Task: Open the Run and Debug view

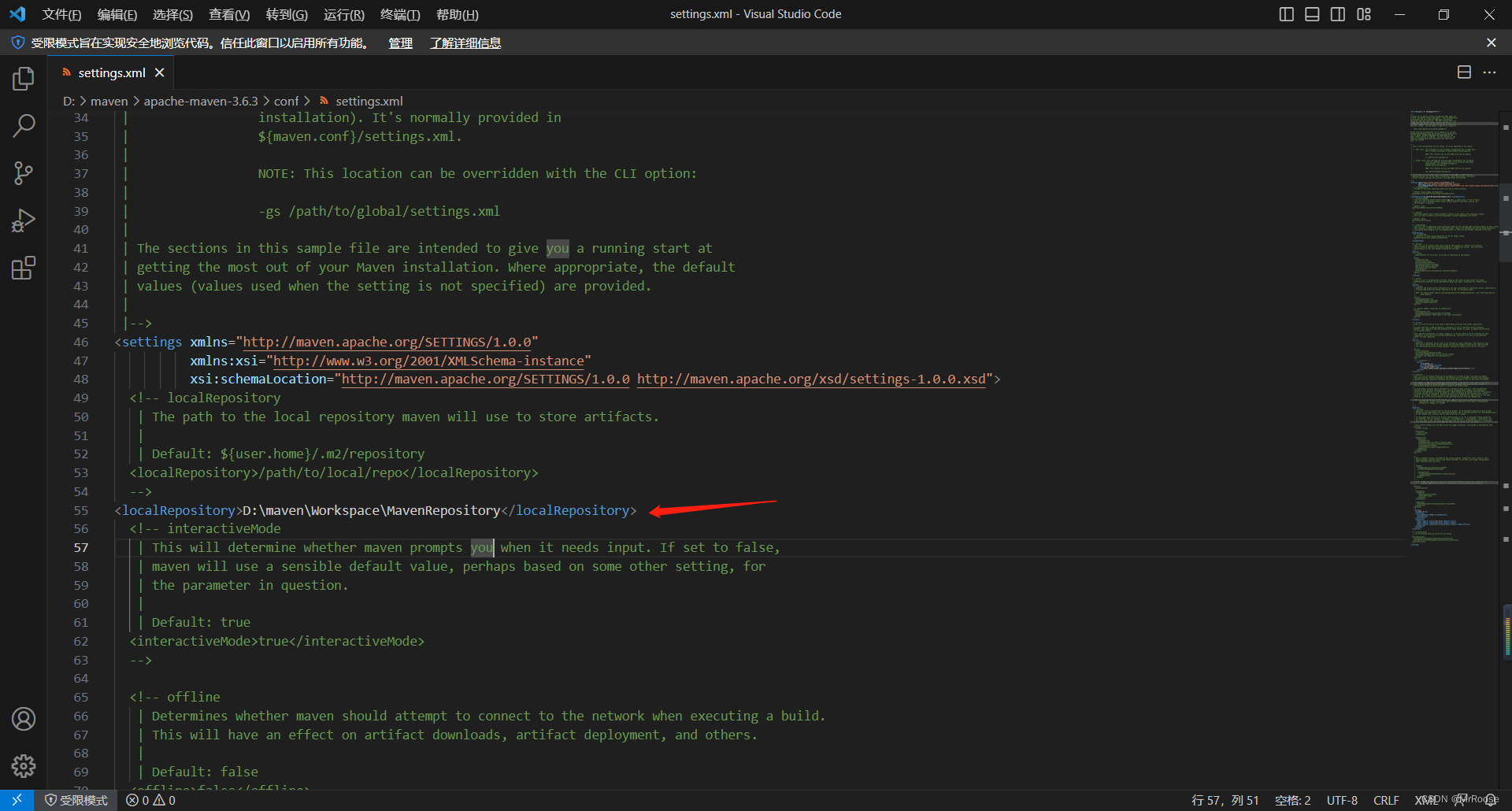Action: [x=24, y=221]
